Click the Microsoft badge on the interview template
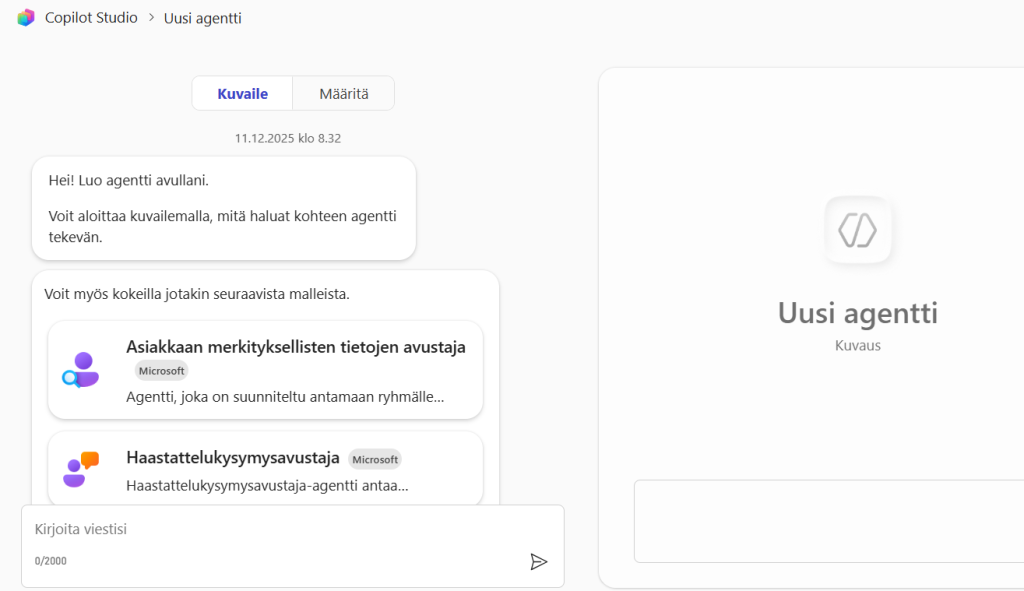 374,459
